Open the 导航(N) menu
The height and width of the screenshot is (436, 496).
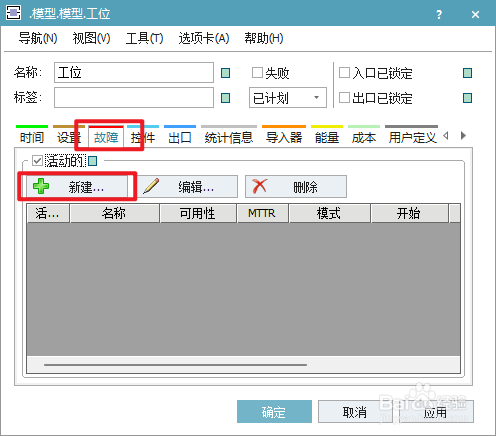[38, 38]
